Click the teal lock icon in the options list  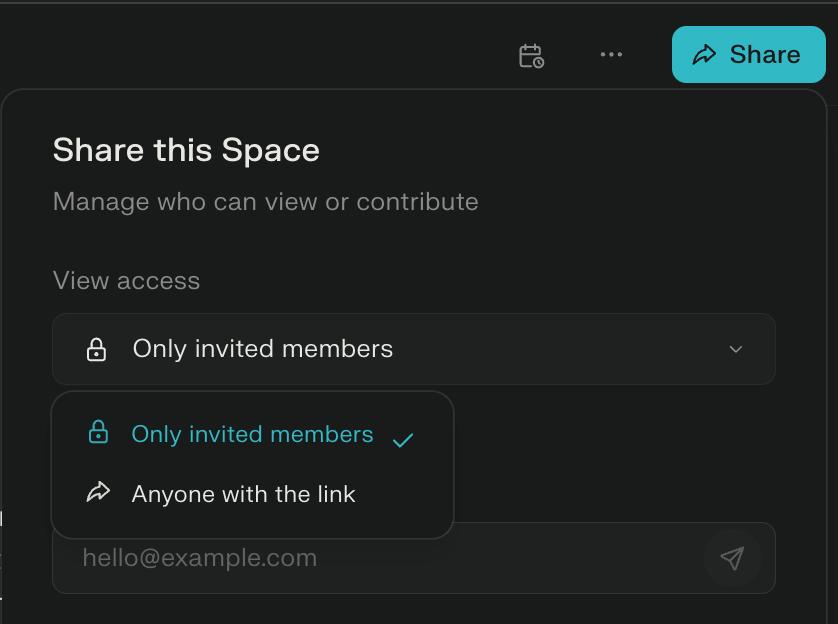pos(98,433)
